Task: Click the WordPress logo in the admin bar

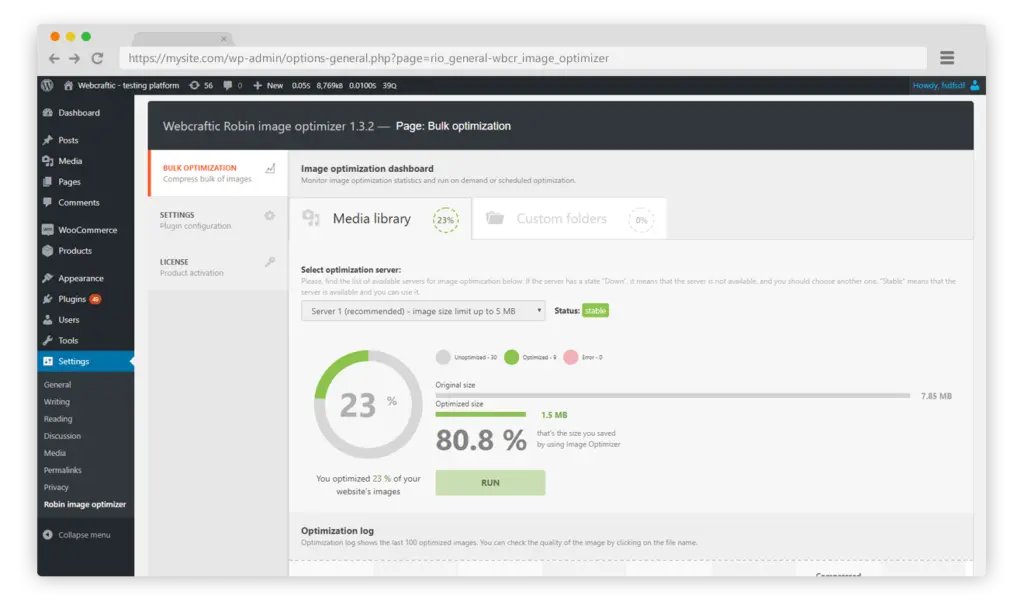Action: coord(49,85)
